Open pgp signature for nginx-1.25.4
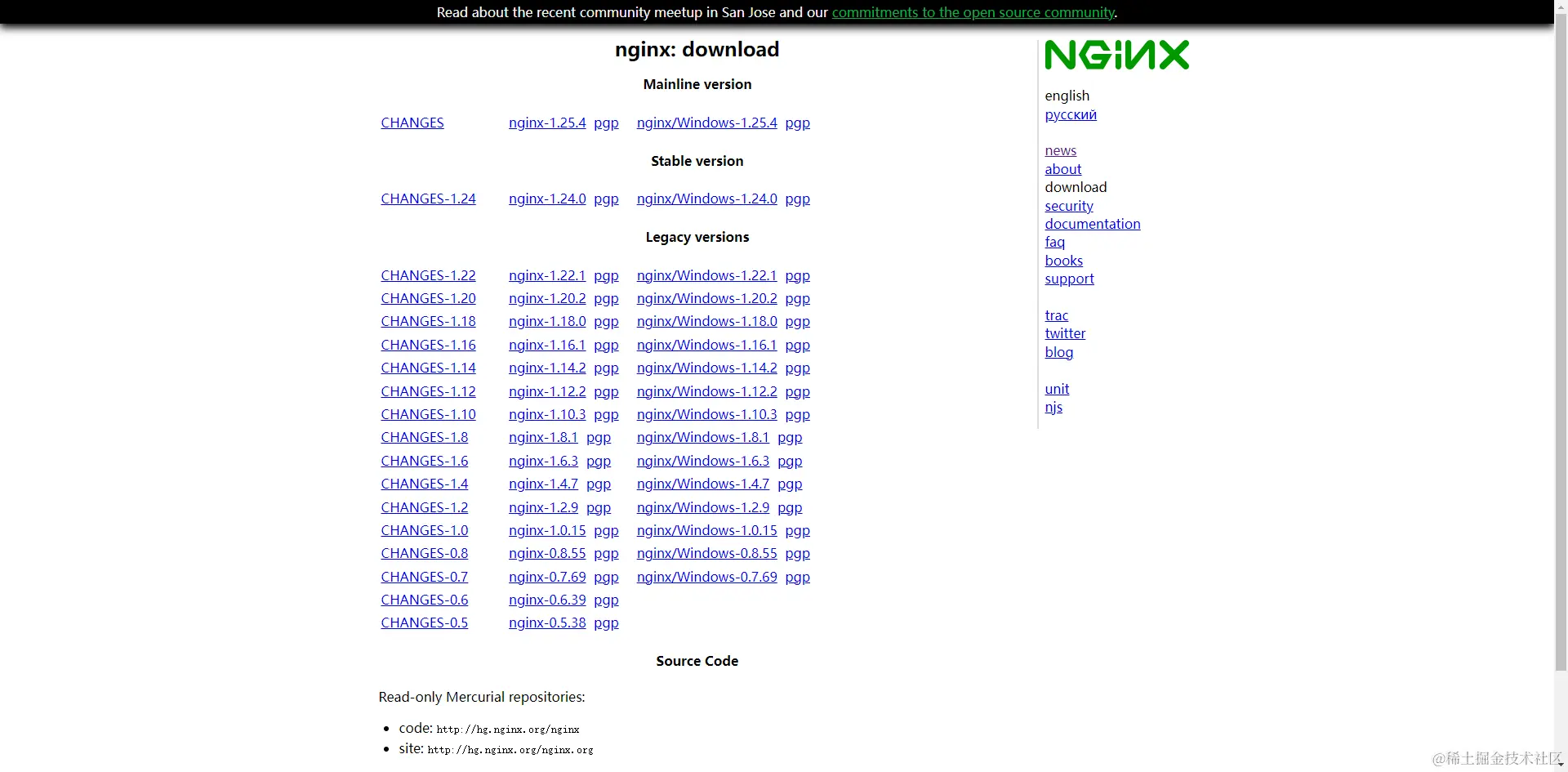Viewport: 1568px width, 772px height. [606, 123]
